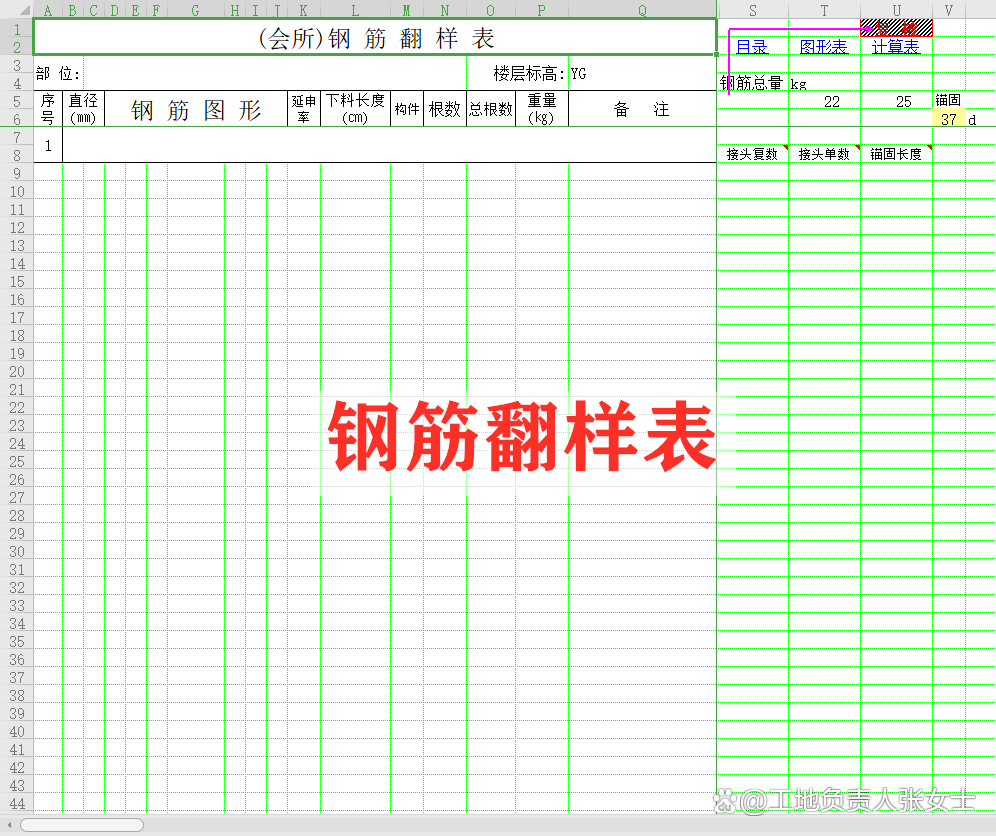The width and height of the screenshot is (996, 836).
Task: Select the 部位: cell
Action: [x=58, y=74]
